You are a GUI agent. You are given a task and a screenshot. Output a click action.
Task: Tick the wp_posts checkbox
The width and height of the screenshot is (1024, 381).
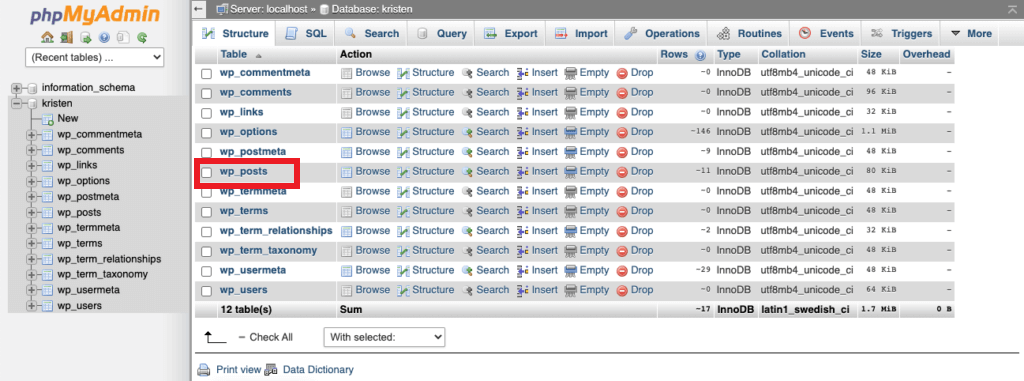pyautogui.click(x=206, y=173)
